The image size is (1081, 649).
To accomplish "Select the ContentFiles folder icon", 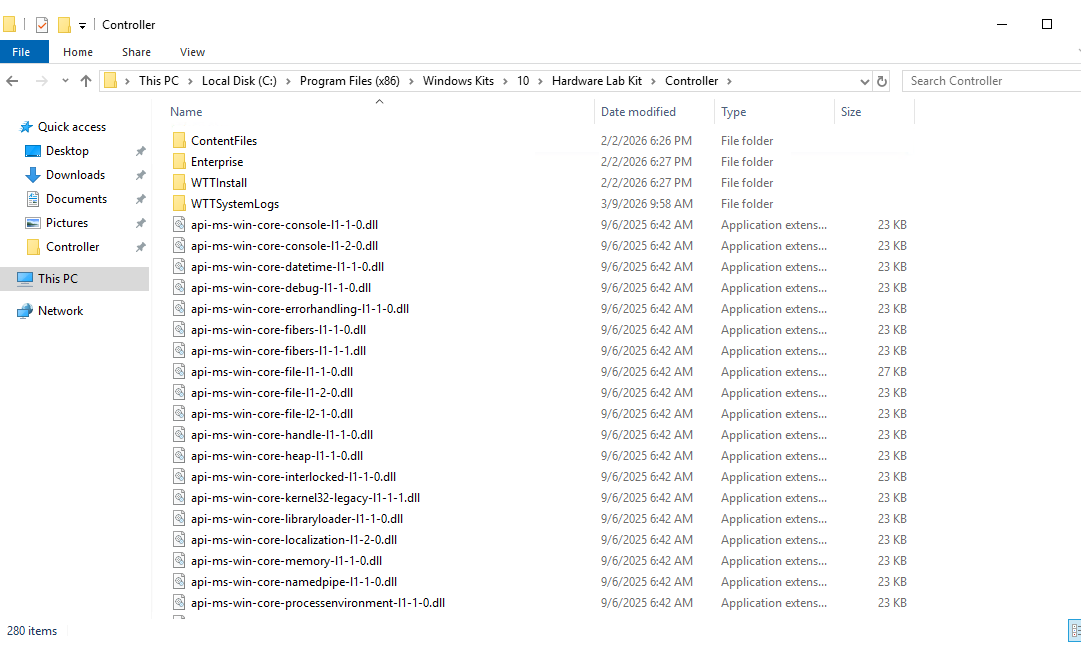I will (x=179, y=141).
